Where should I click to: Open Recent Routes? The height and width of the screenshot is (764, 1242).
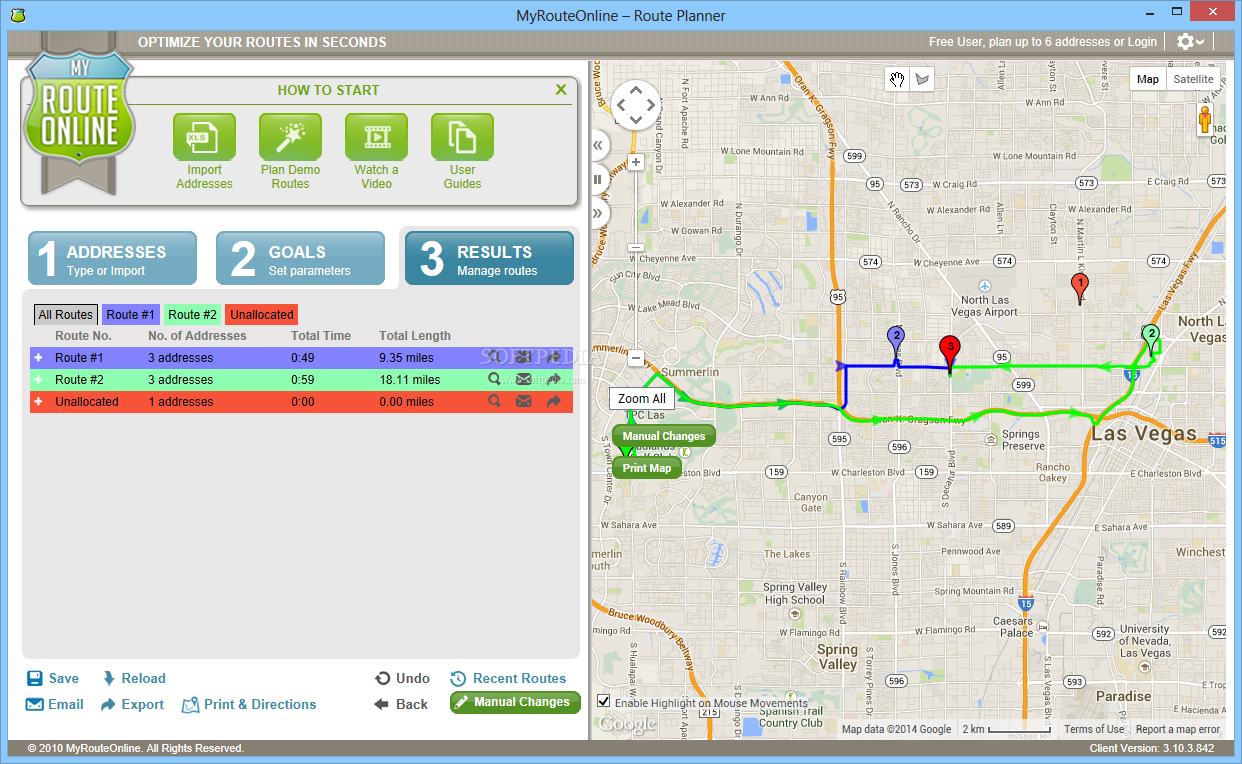[x=508, y=678]
